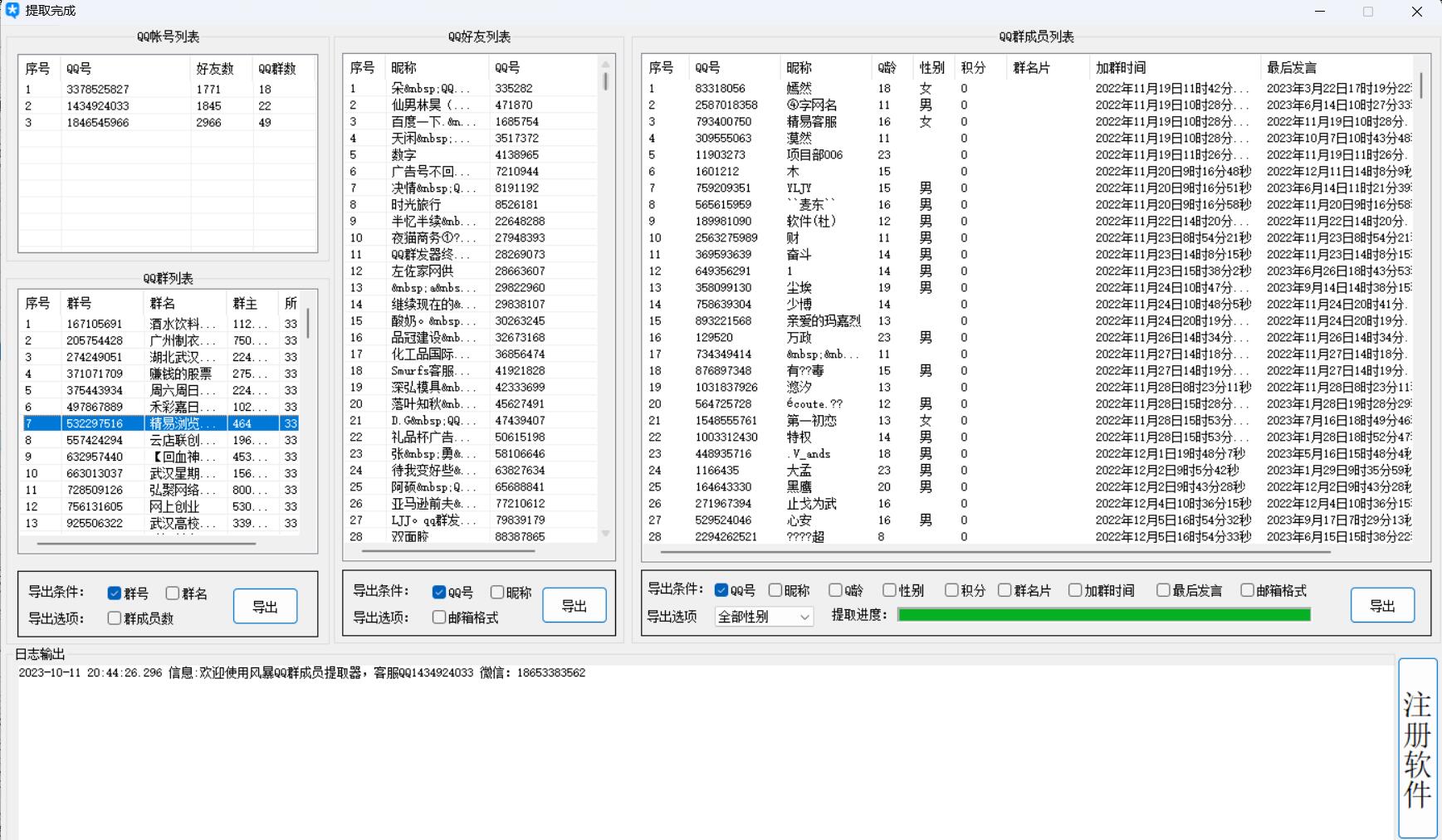Enable the 群成员数 export option
The image size is (1442, 840).
click(115, 618)
